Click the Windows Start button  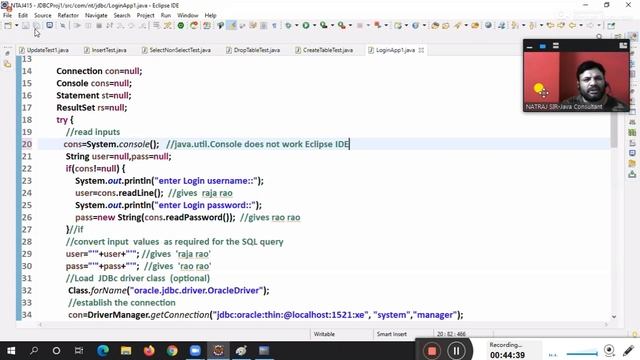tap(11, 351)
